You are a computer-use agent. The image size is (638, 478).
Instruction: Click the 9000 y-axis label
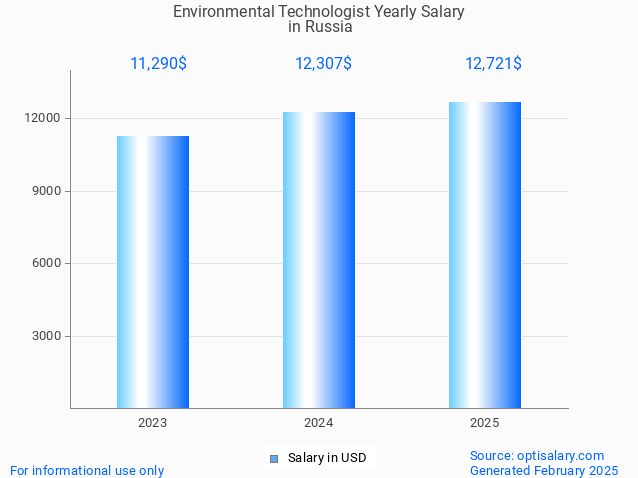[46, 191]
